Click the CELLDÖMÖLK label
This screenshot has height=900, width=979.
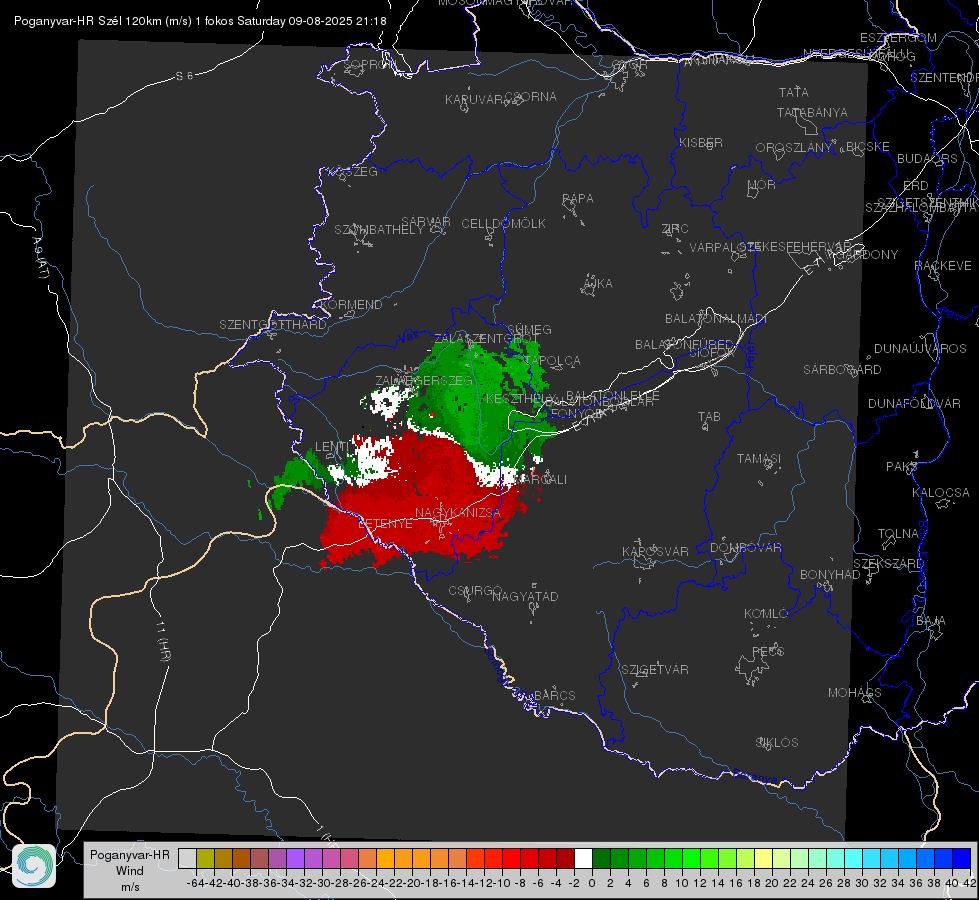point(503,224)
